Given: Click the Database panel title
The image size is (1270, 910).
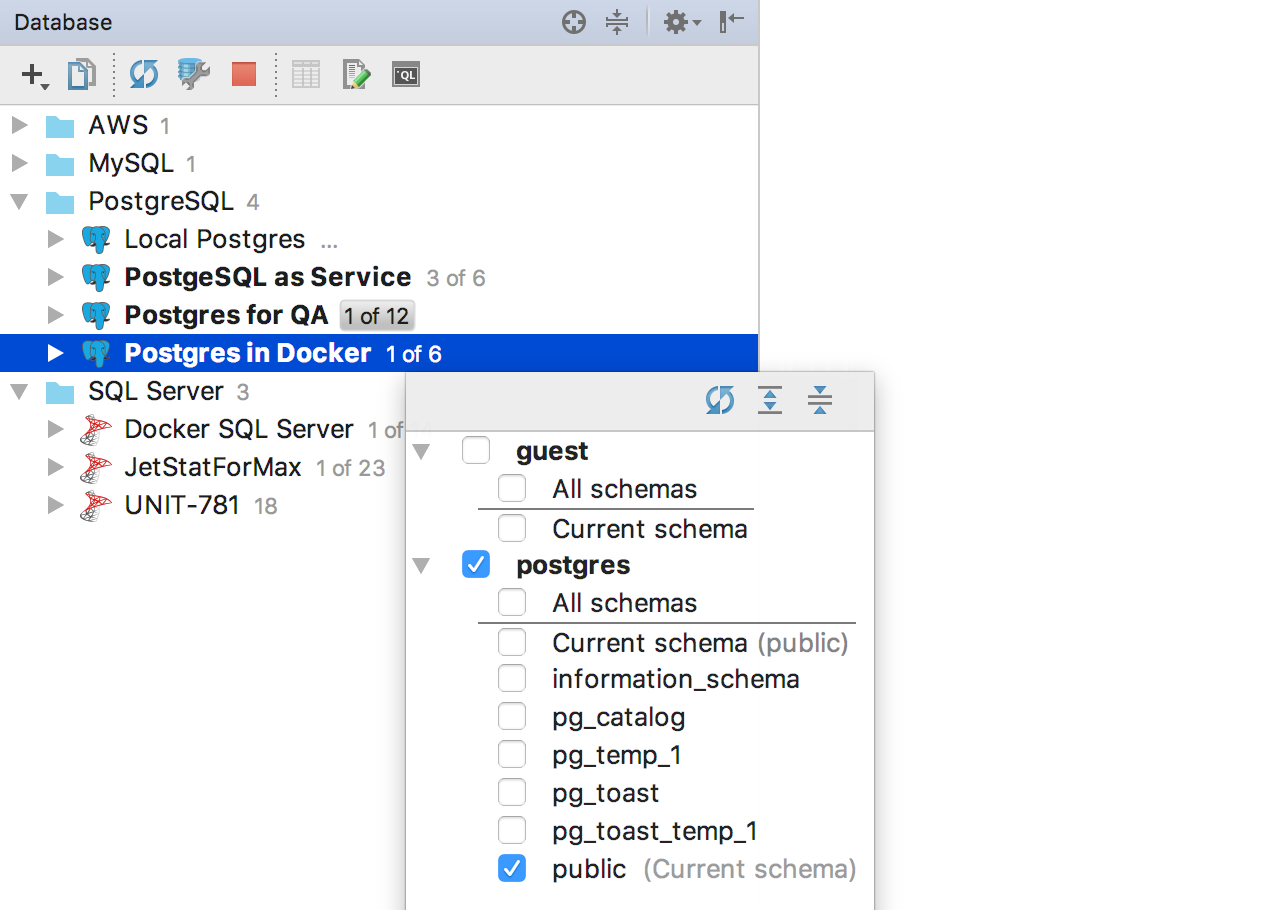Looking at the screenshot, I should (x=63, y=22).
